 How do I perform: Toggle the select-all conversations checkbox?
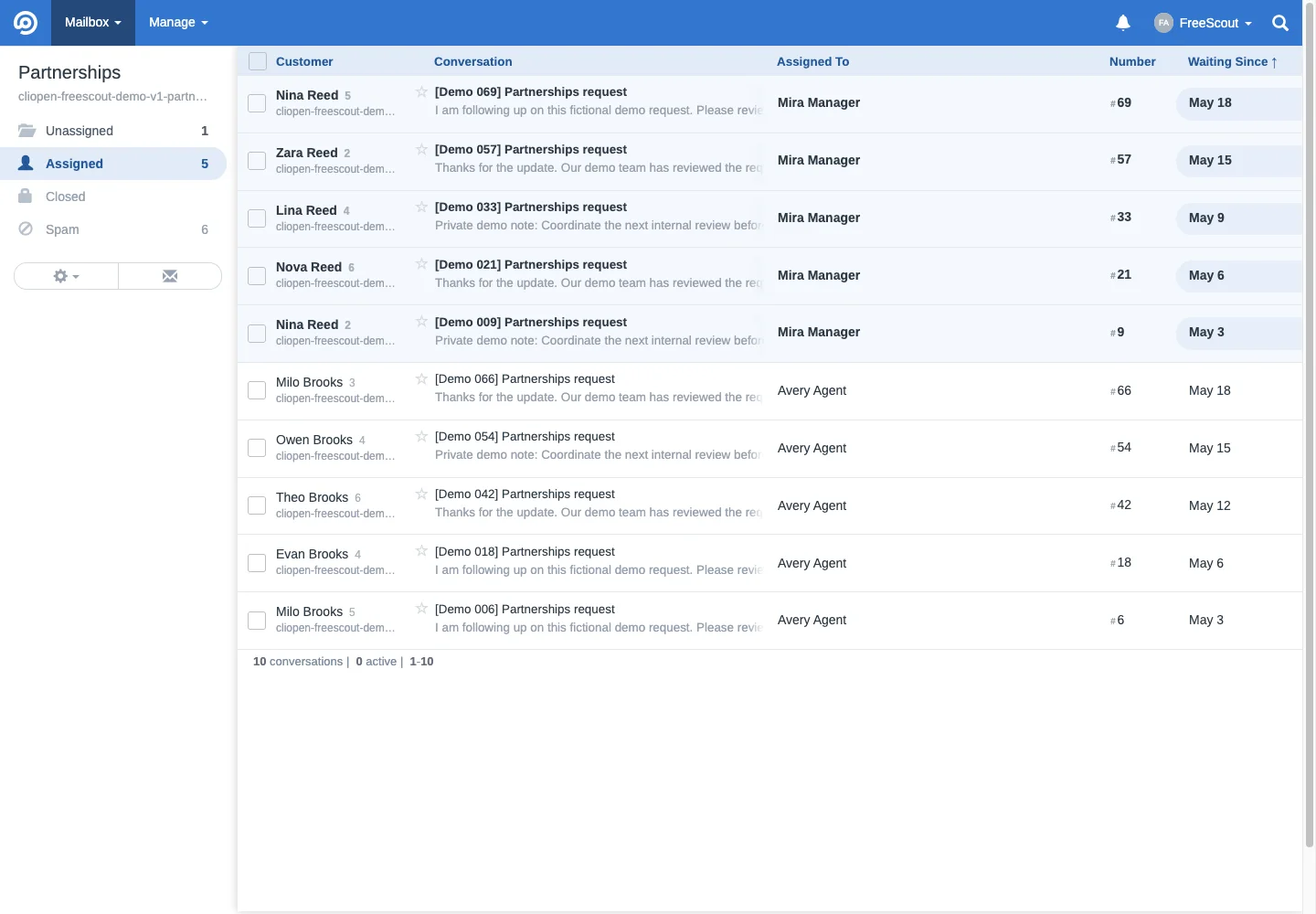click(258, 61)
